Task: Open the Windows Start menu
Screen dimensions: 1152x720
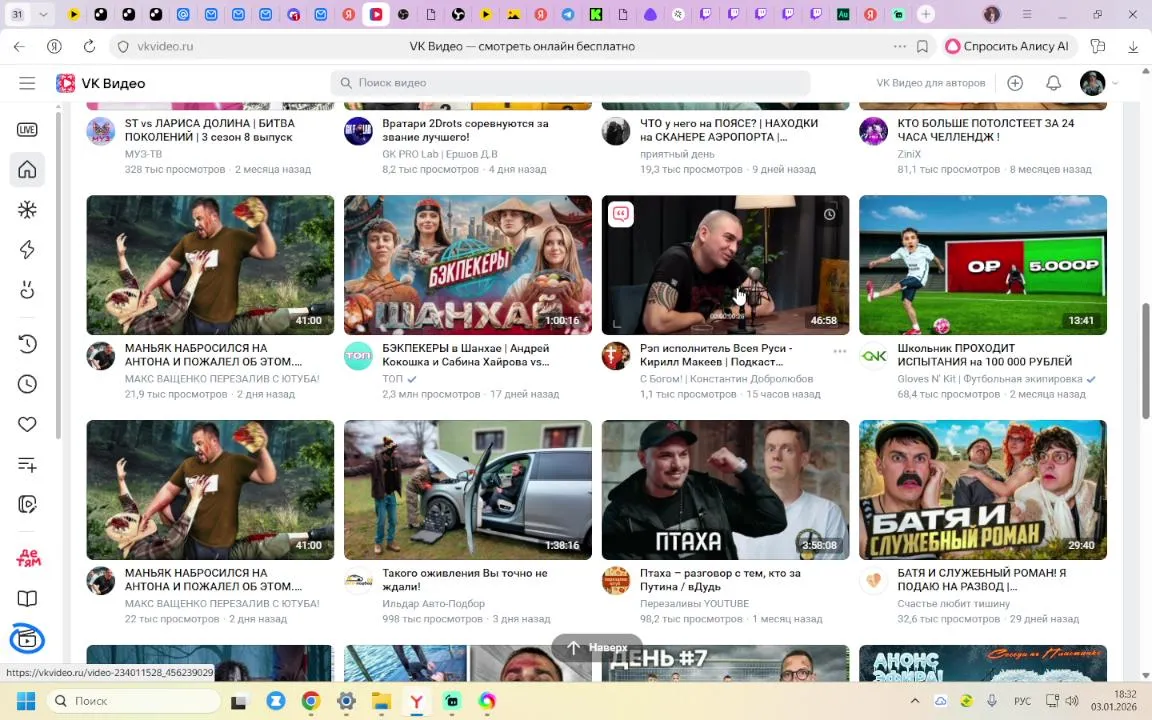Action: [x=26, y=701]
